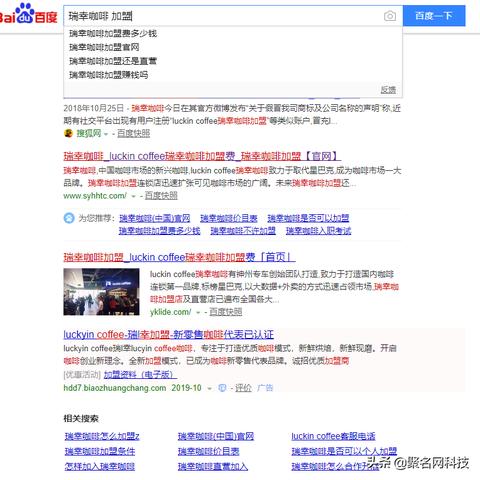The image size is (480, 480).
Task: Click 反馈 in the suggestion dropdown
Action: tap(388, 90)
